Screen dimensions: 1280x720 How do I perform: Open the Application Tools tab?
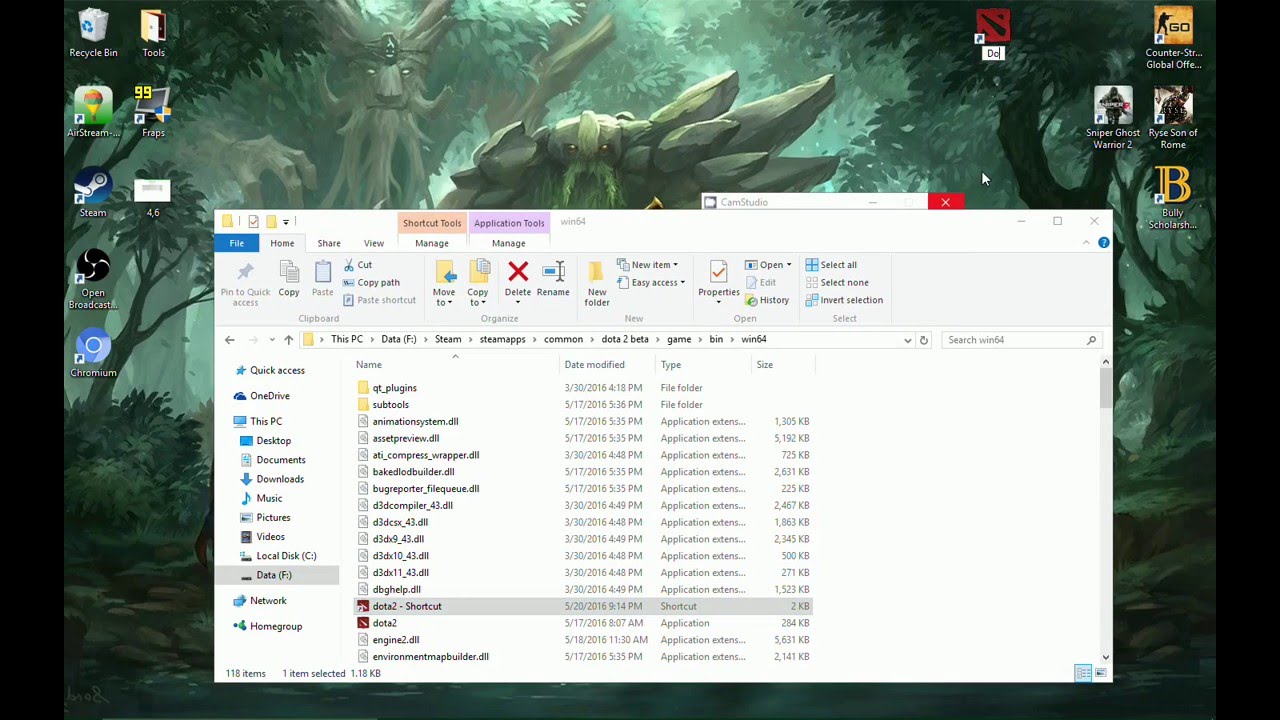click(509, 223)
